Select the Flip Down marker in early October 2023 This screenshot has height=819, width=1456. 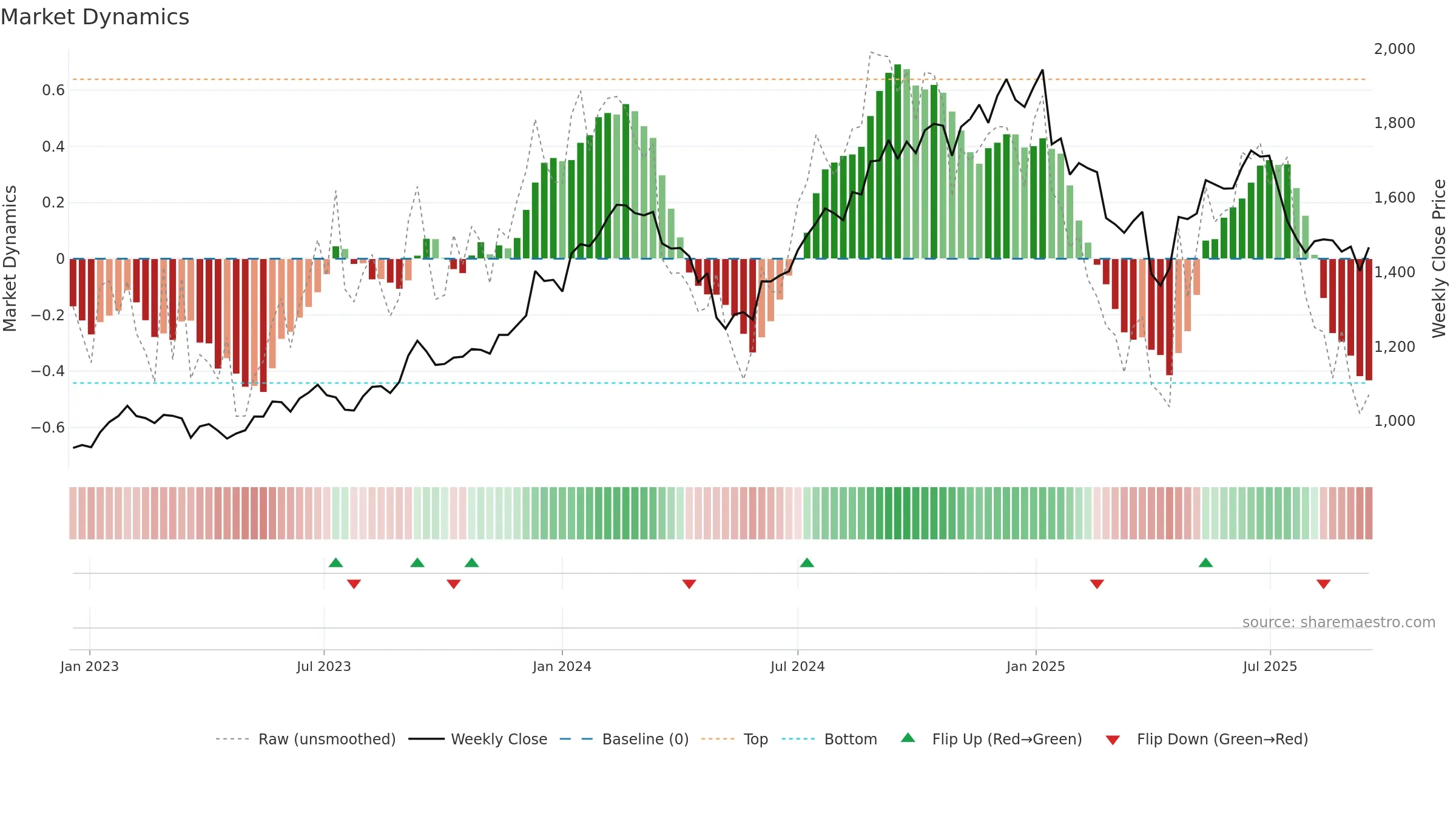454,584
